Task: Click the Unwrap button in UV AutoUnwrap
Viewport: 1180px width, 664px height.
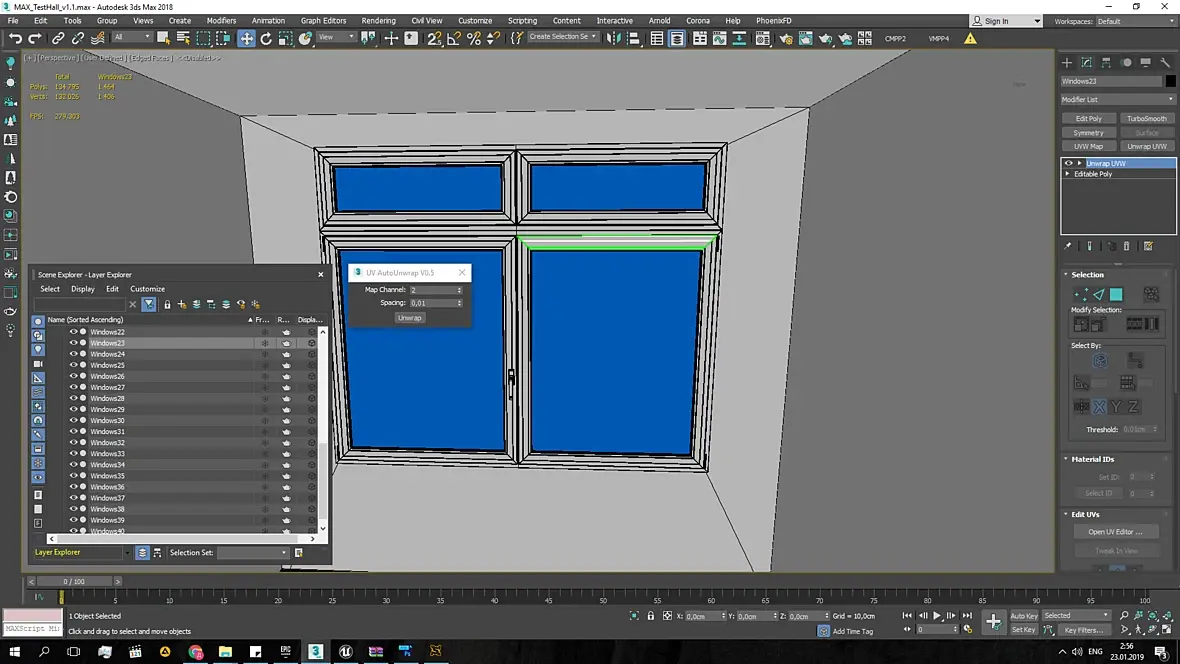Action: [x=409, y=318]
